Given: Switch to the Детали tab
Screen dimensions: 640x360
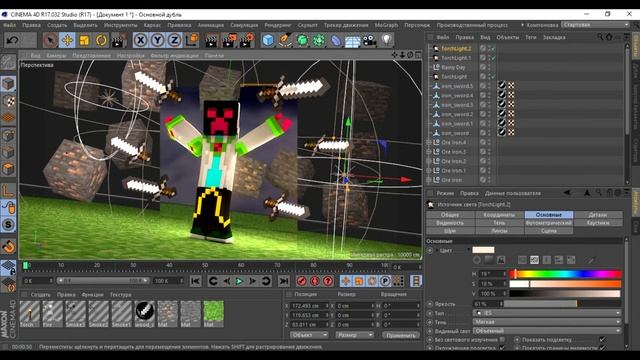Looking at the screenshot, I should [x=598, y=215].
